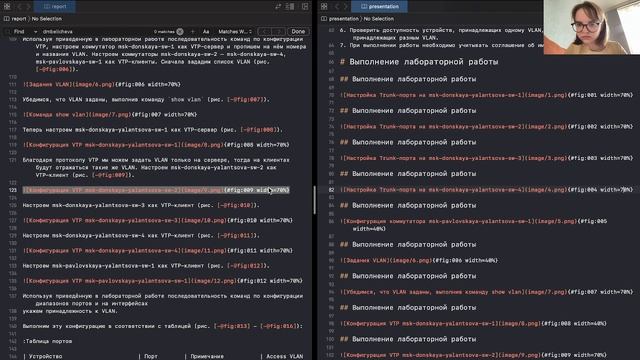Image resolution: width=640 pixels, height=360 pixels.
Task: Click report in the left breadcrumb bar
Action: click(19, 19)
